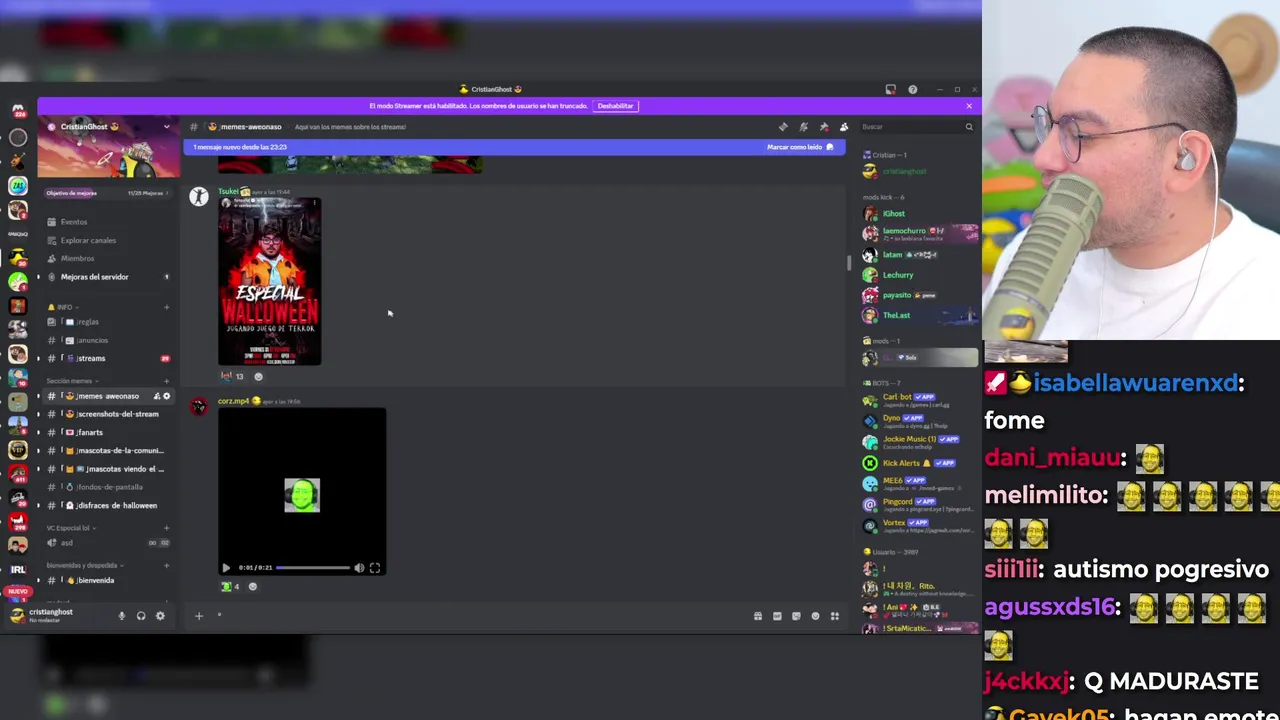Toggle headphone deafen in user panel
The height and width of the screenshot is (720, 1280).
click(141, 616)
